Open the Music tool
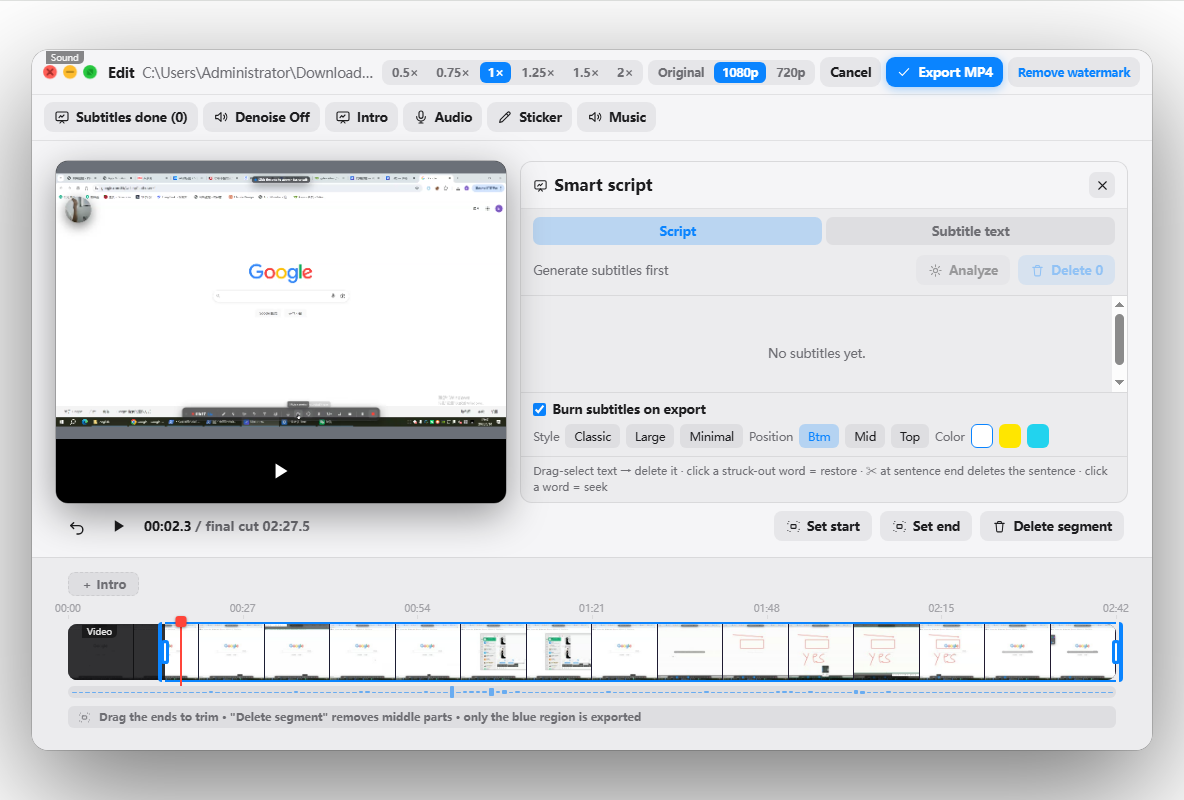Viewport: 1184px width, 800px height. pyautogui.click(x=617, y=117)
